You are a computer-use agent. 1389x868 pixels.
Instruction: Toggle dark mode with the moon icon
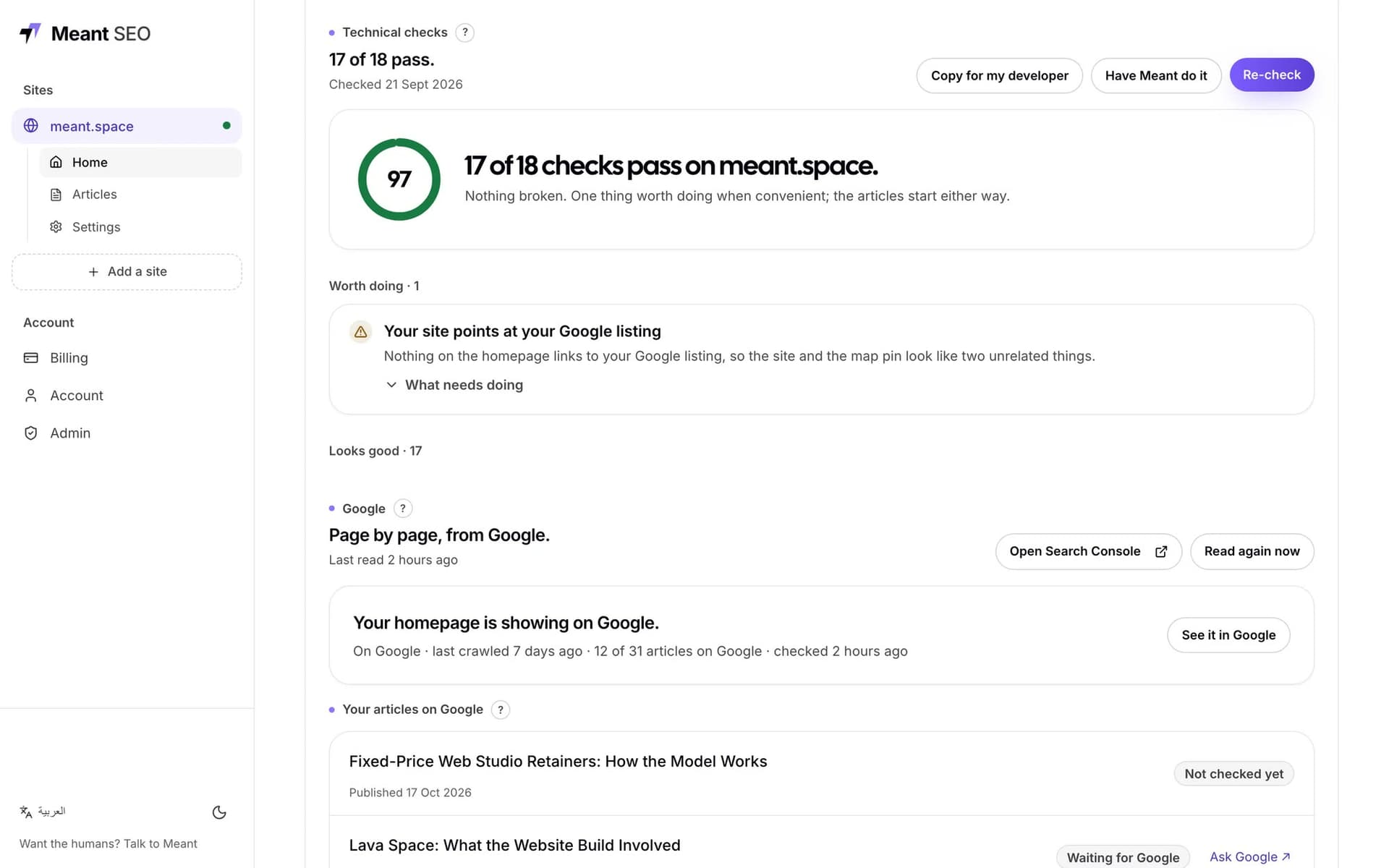[x=219, y=812]
